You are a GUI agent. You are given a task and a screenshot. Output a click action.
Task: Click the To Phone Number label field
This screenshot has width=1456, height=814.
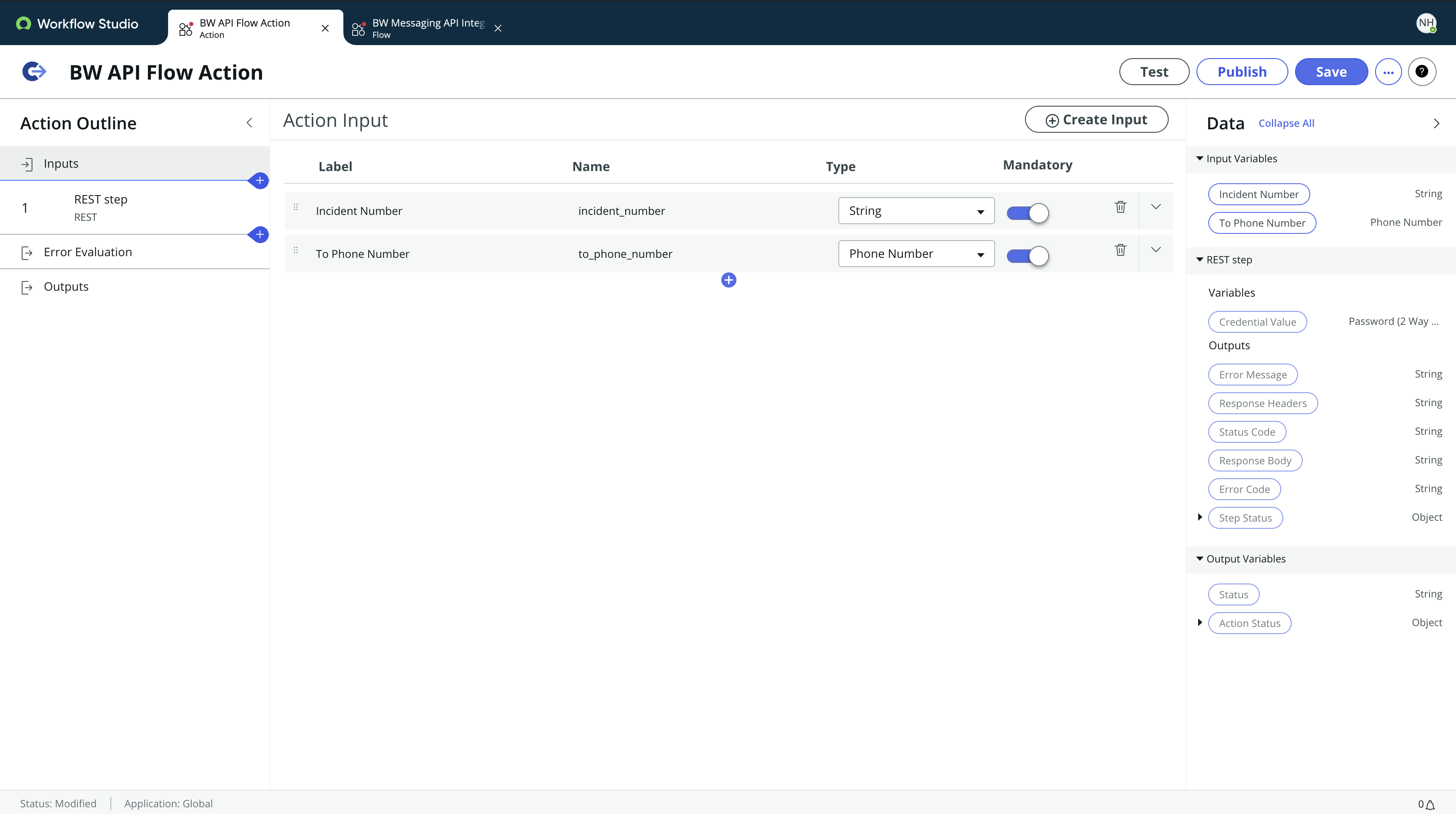click(x=362, y=254)
